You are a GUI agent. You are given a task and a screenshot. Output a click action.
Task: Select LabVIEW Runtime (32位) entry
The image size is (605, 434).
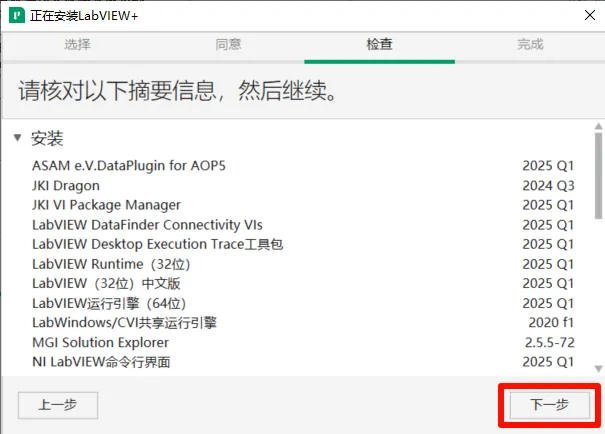(x=303, y=264)
